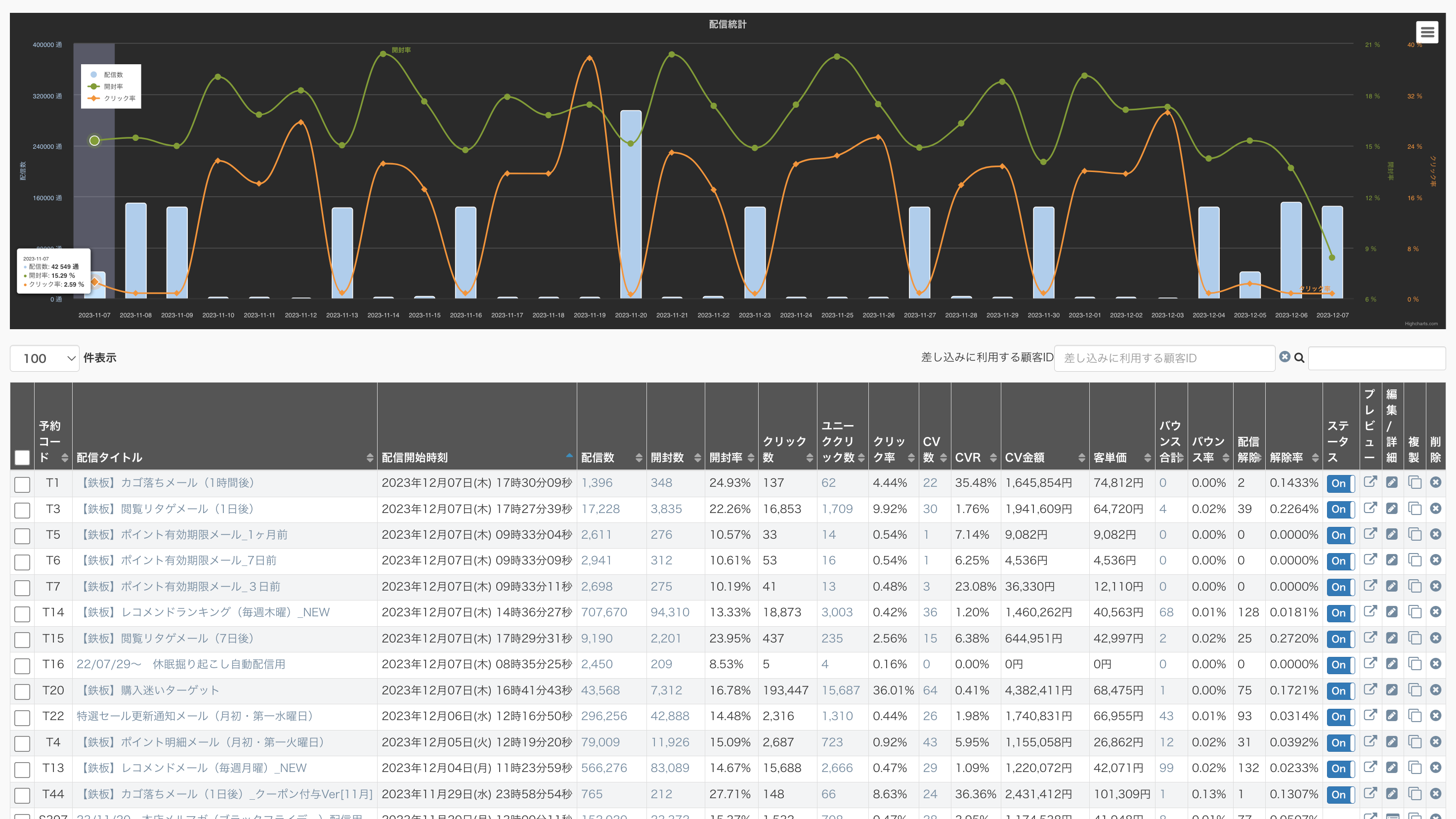The image size is (1456, 819).
Task: Tick the select-all checkbox in table header
Action: [x=22, y=457]
